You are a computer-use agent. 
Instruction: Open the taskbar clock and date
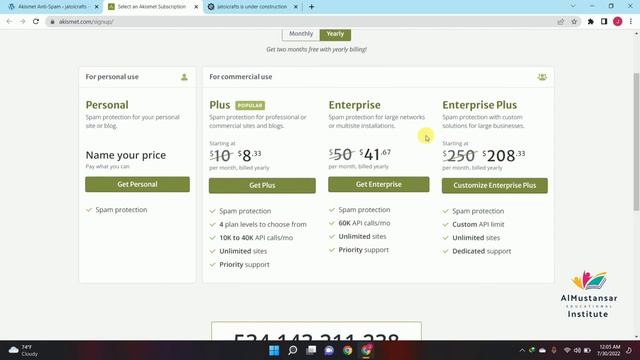[609, 350]
